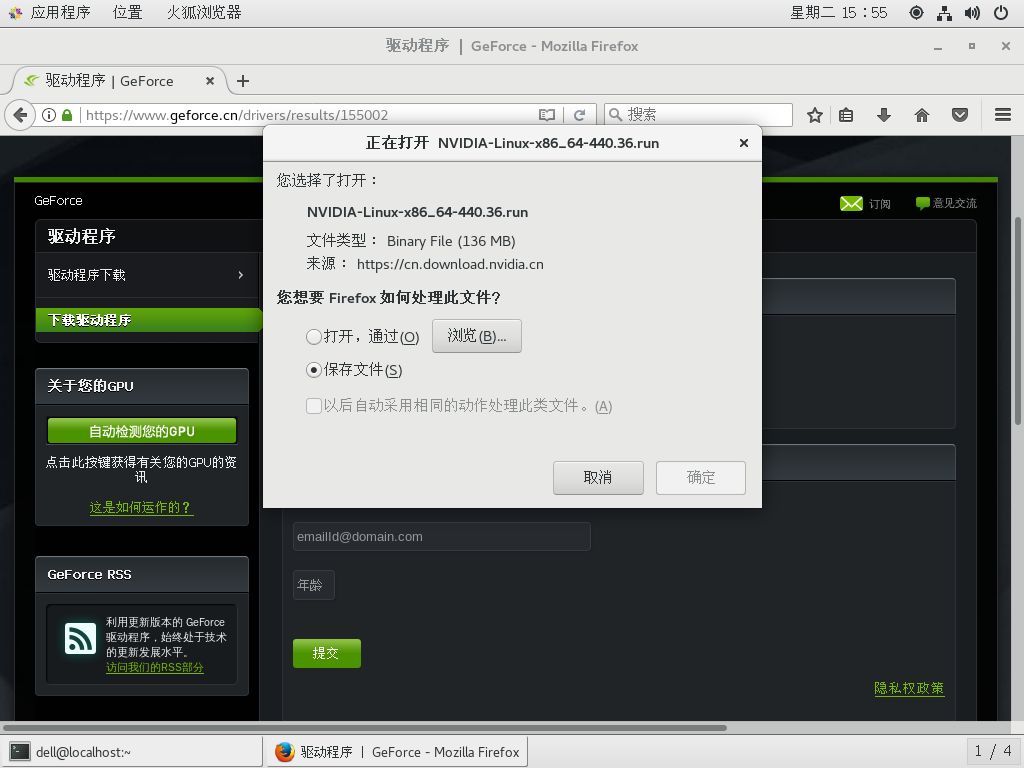Click the Pocket icon in toolbar

tap(959, 116)
